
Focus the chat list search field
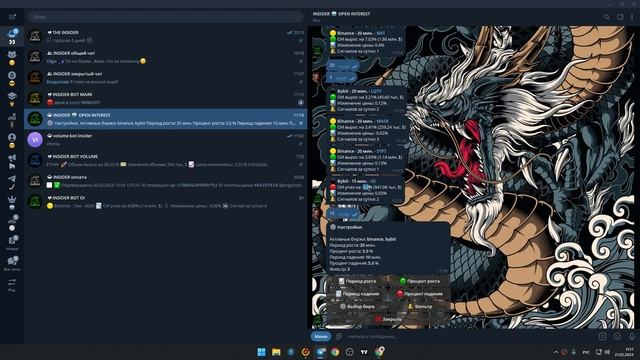(x=165, y=17)
